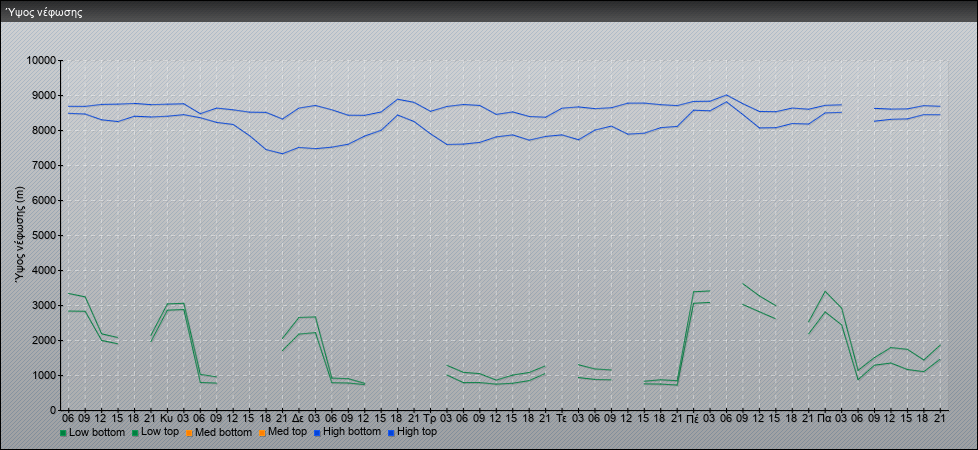Select the 3000 y-axis tick label

(x=44, y=305)
